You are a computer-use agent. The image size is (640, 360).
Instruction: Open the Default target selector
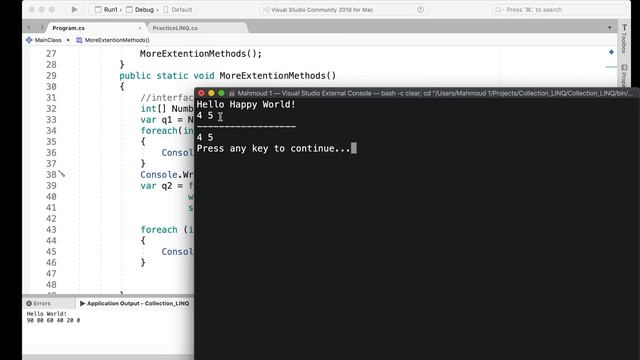[178, 9]
